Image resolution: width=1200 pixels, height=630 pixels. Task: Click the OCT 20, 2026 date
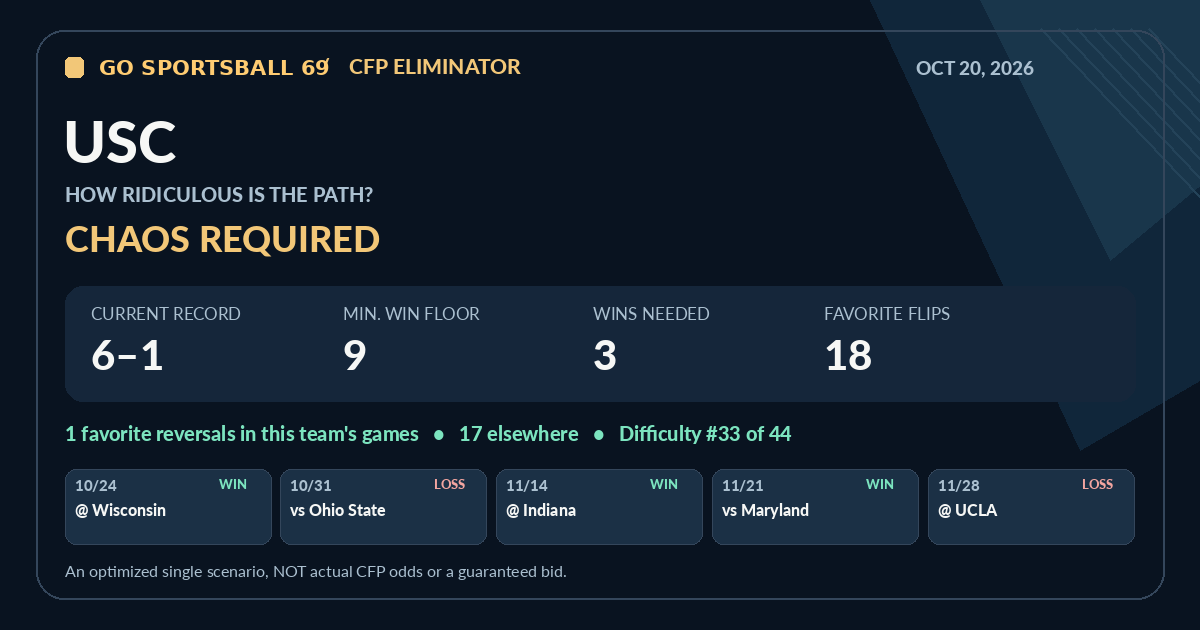[x=975, y=68]
